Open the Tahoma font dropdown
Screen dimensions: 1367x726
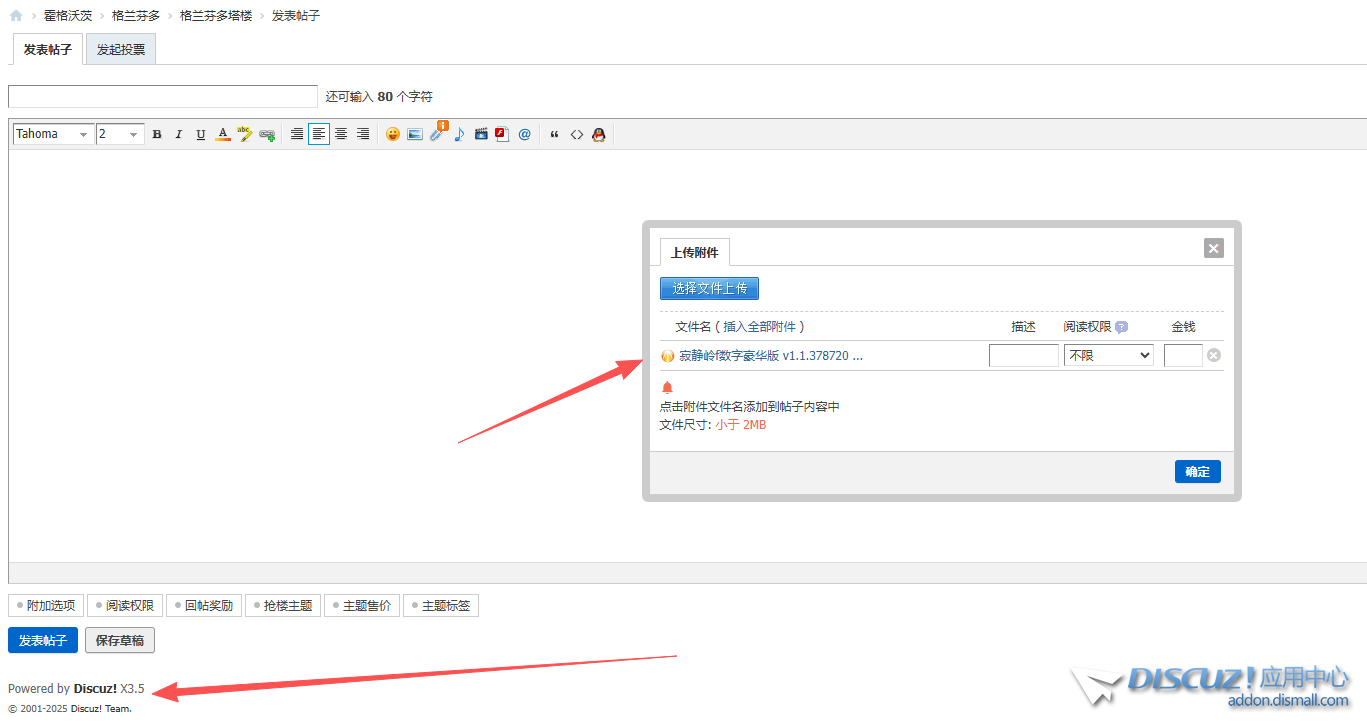coord(53,134)
